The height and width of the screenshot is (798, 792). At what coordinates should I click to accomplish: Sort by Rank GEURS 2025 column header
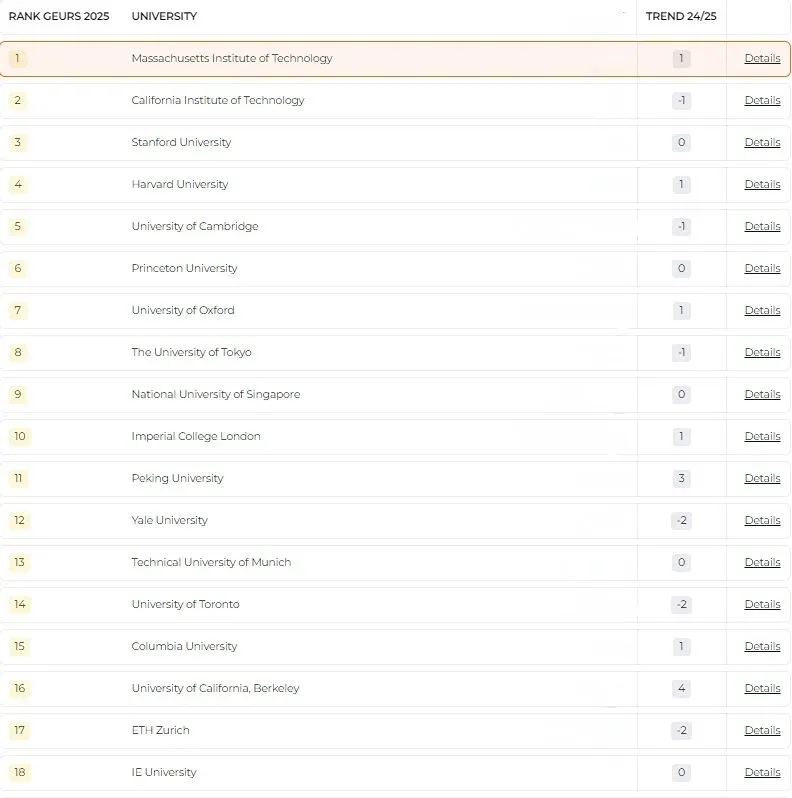59,16
